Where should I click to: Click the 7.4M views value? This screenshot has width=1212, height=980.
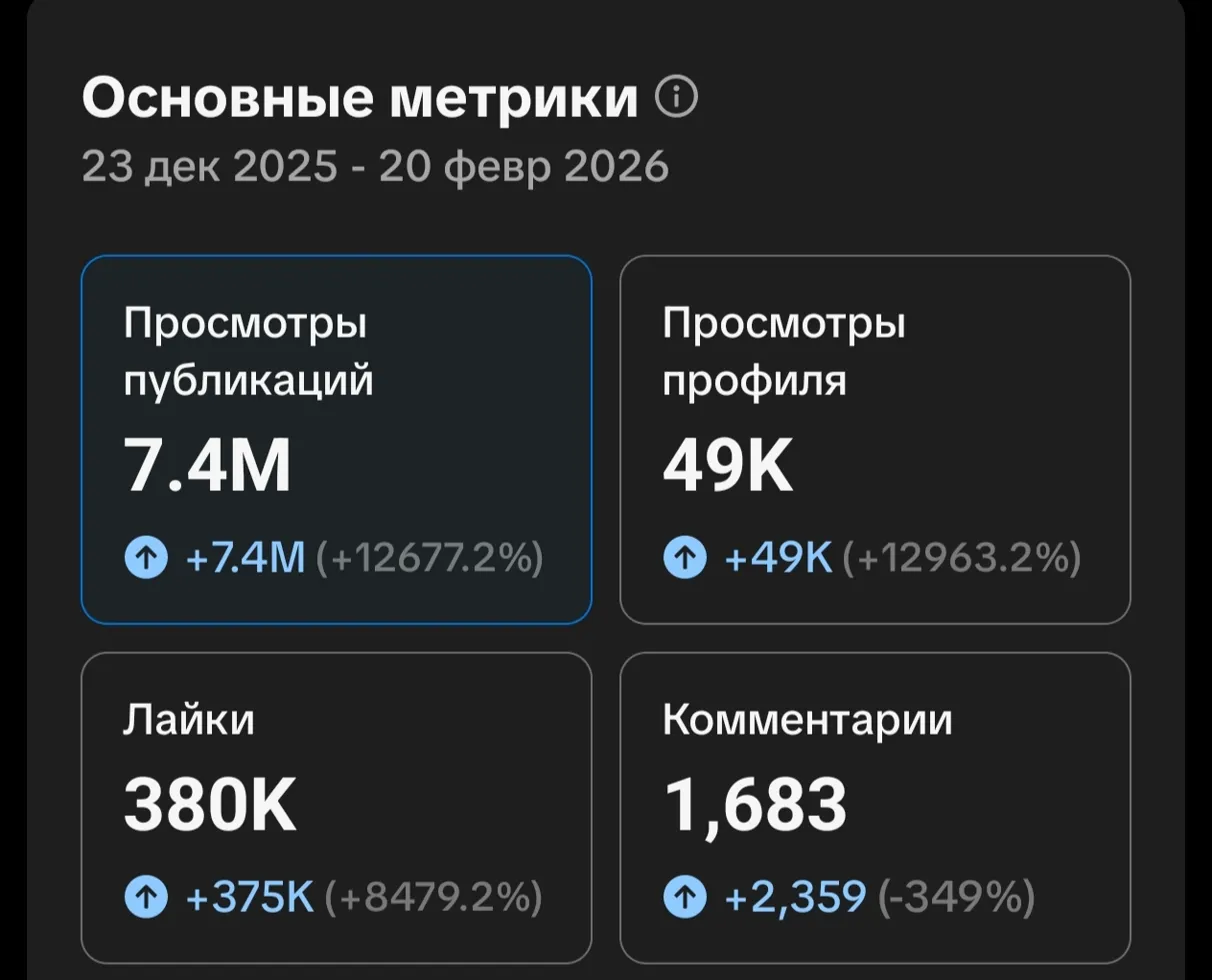click(207, 463)
